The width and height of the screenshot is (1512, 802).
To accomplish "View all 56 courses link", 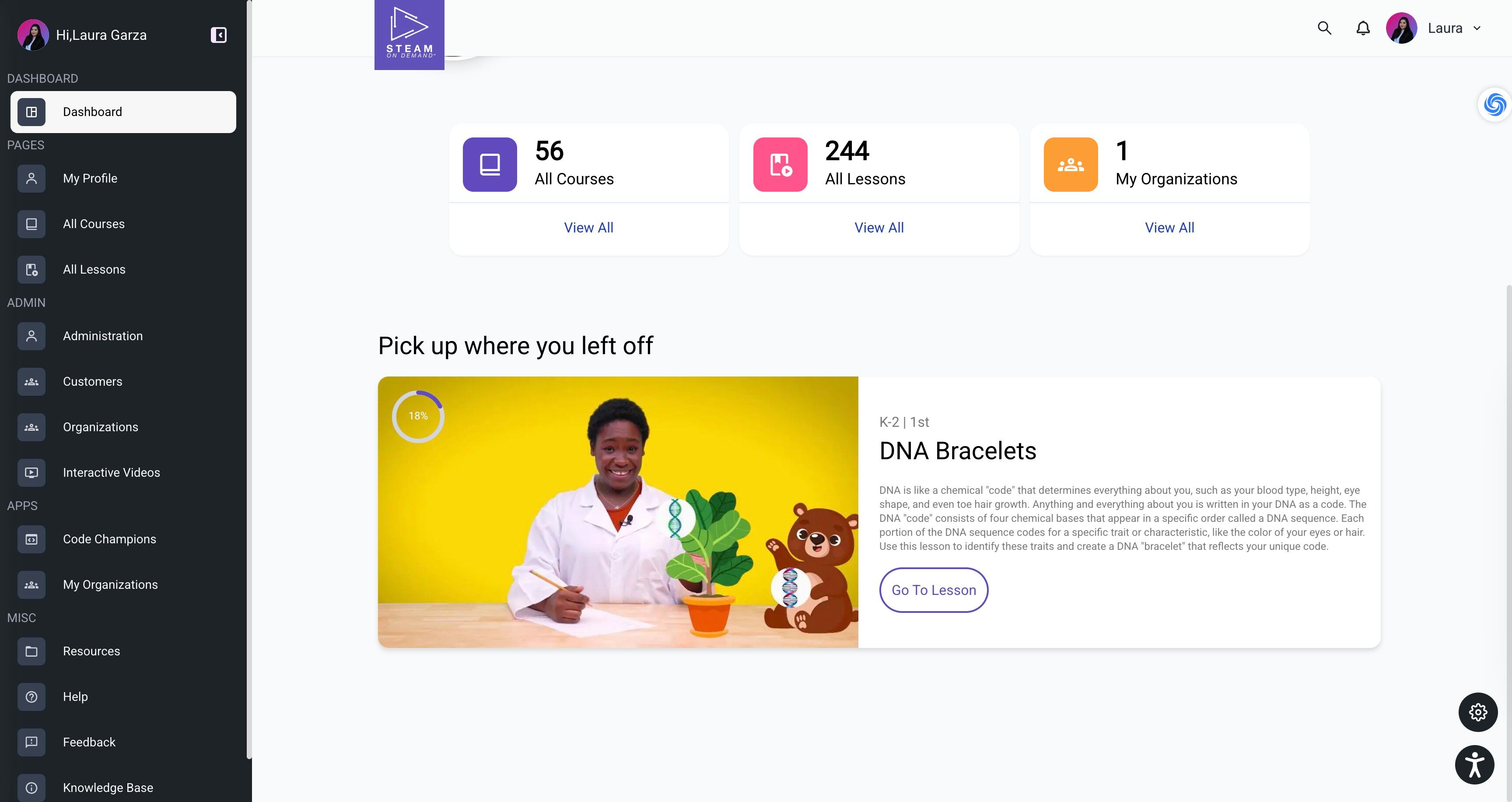I will point(589,228).
